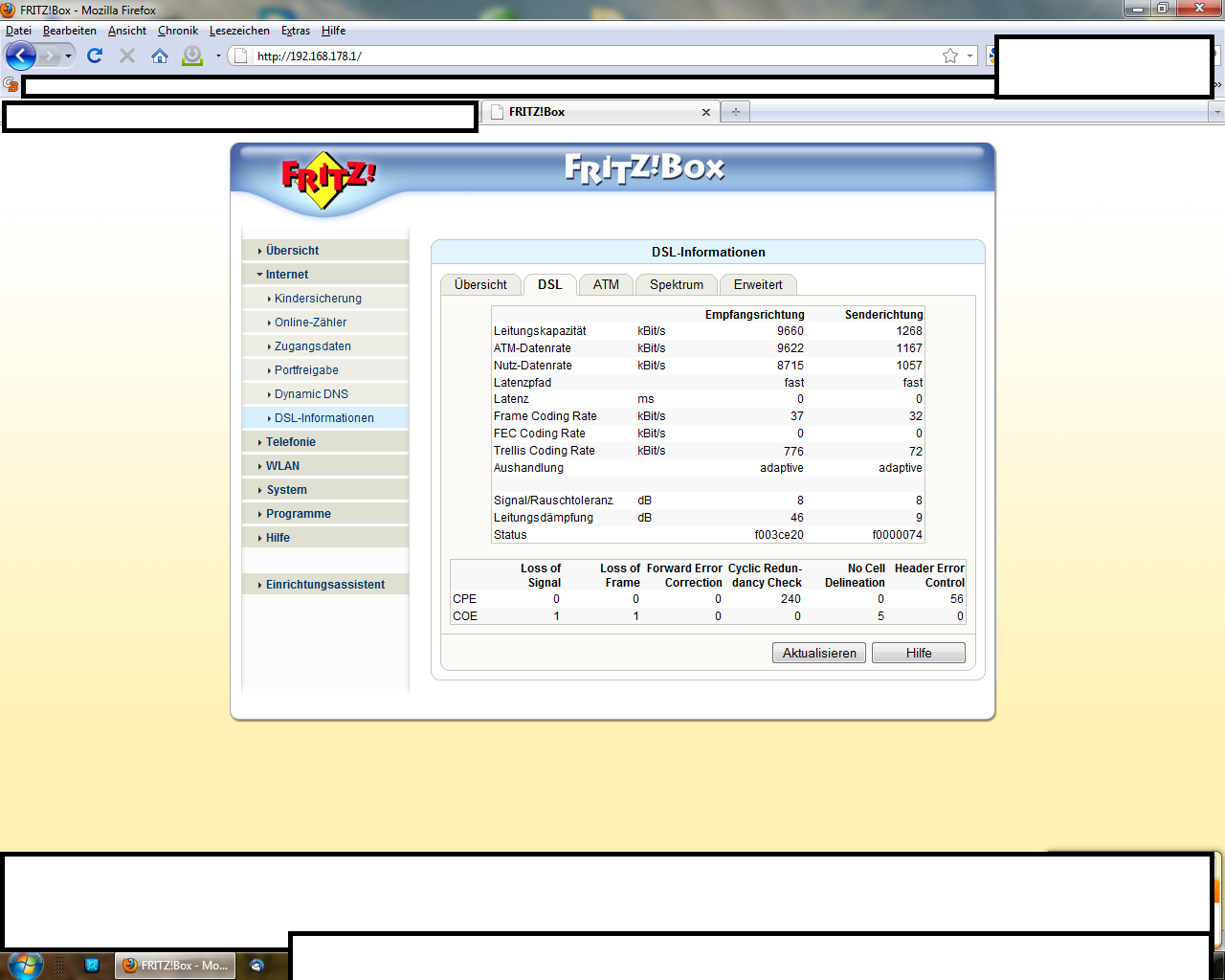
Task: Click the Empfangsrichtung column header
Action: [x=755, y=314]
